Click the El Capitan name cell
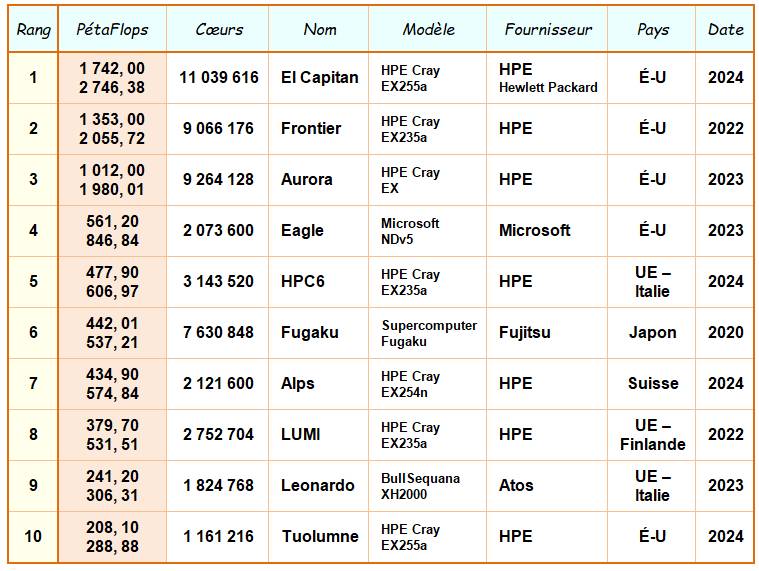Screen dimensions: 759x571 point(319,77)
